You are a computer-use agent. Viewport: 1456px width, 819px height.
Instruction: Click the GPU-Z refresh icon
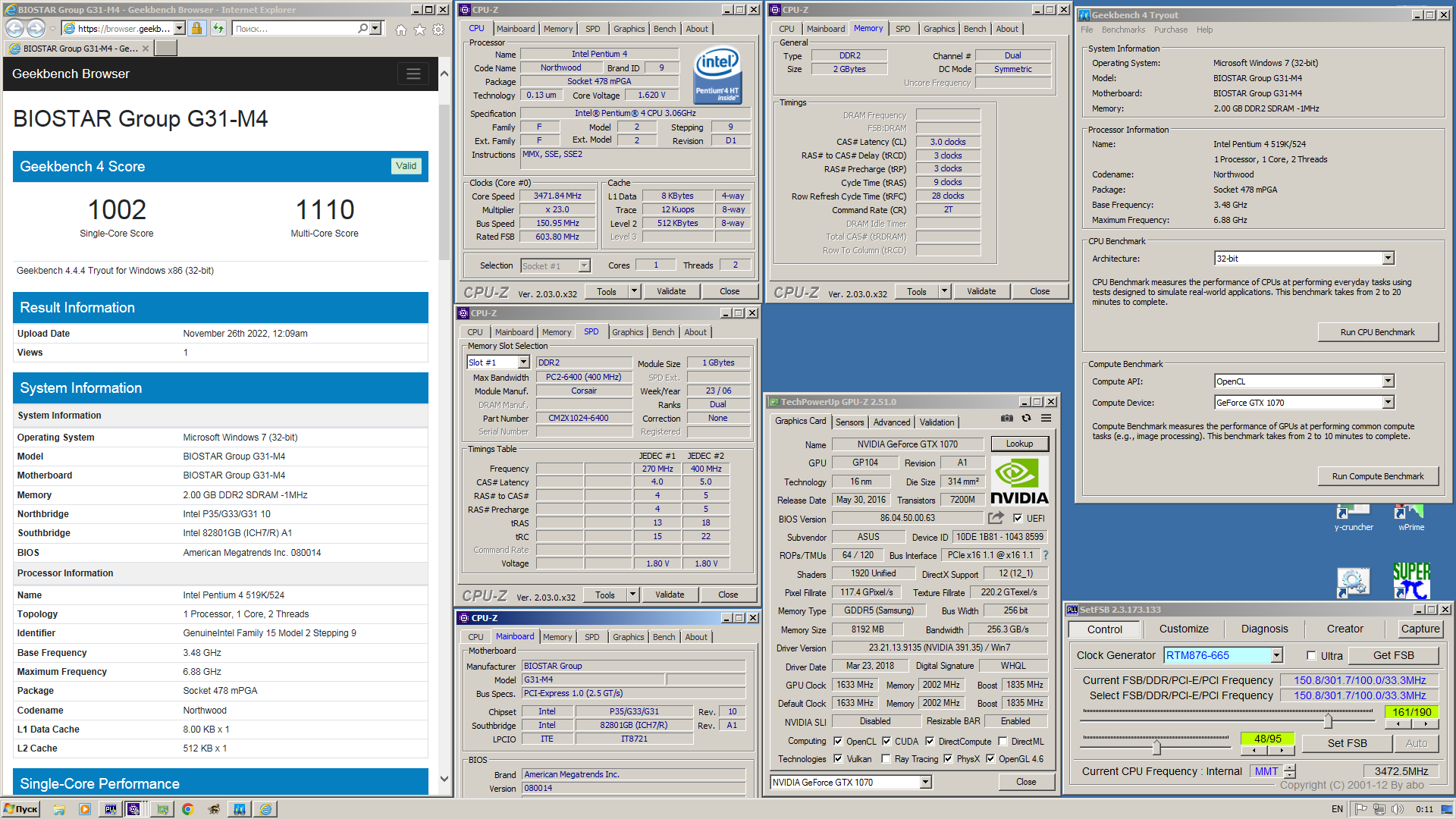tap(1026, 419)
